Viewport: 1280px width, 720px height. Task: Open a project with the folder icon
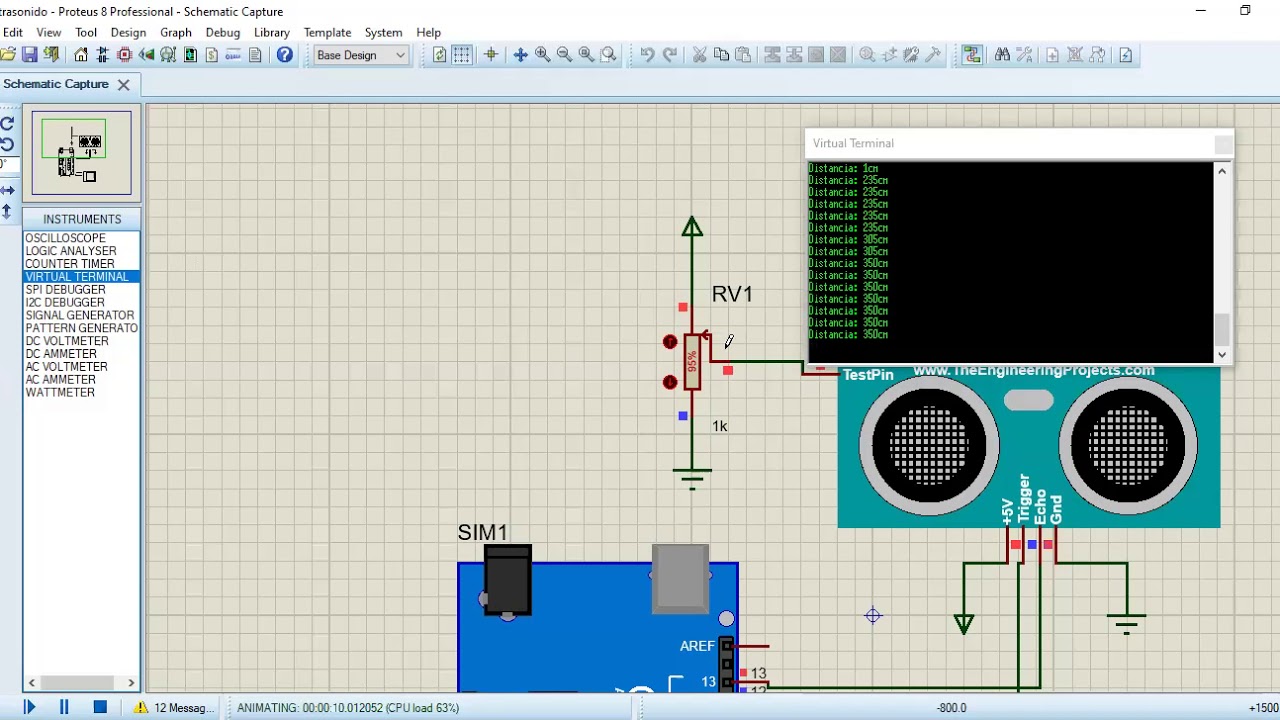click(9, 55)
